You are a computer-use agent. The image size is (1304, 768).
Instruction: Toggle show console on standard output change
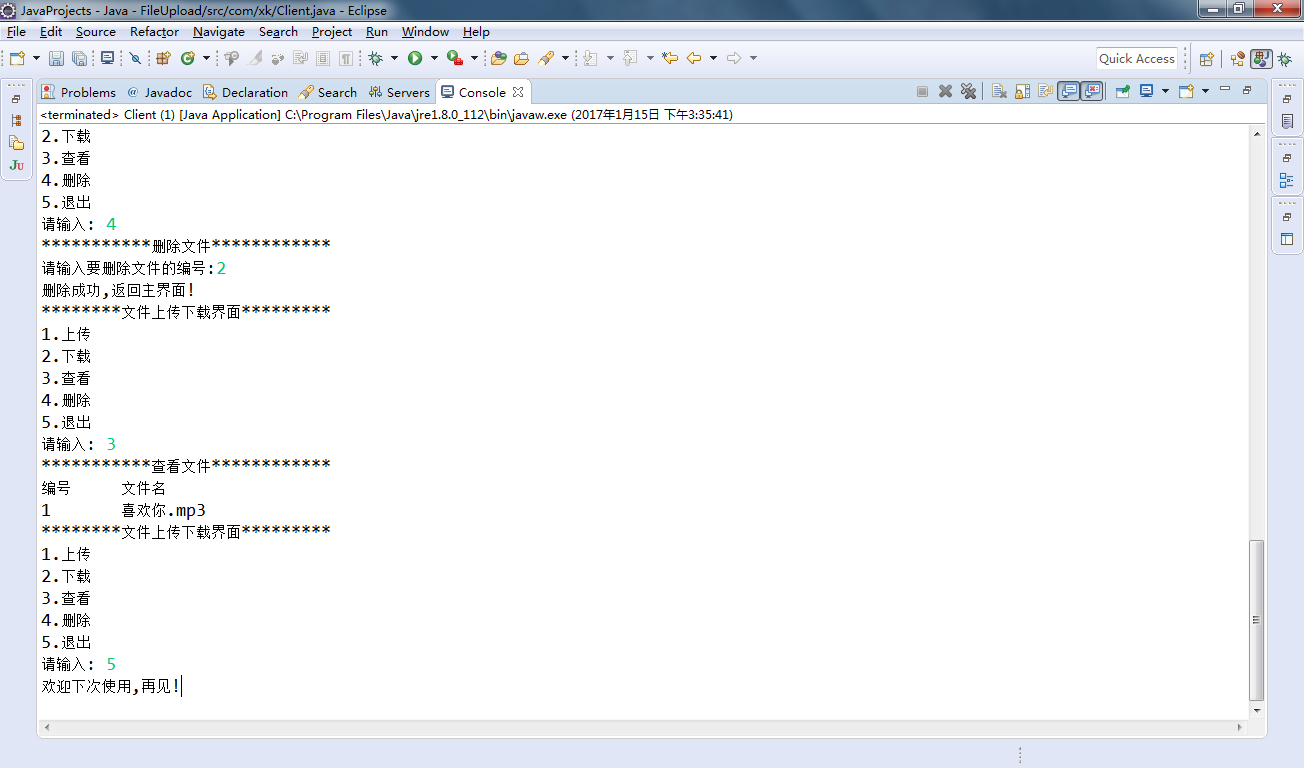pos(1069,91)
